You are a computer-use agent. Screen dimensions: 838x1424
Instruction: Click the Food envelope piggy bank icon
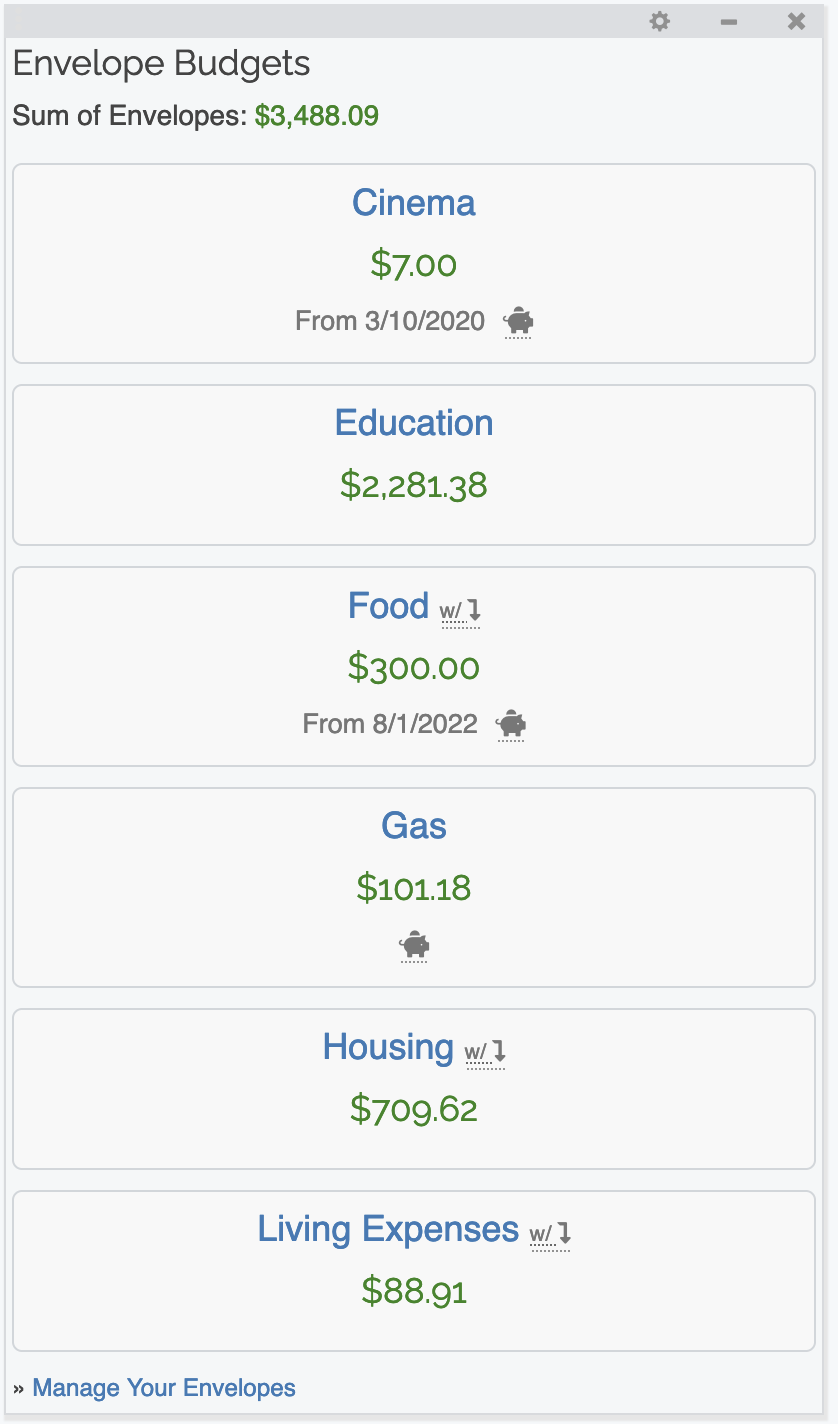tap(511, 724)
